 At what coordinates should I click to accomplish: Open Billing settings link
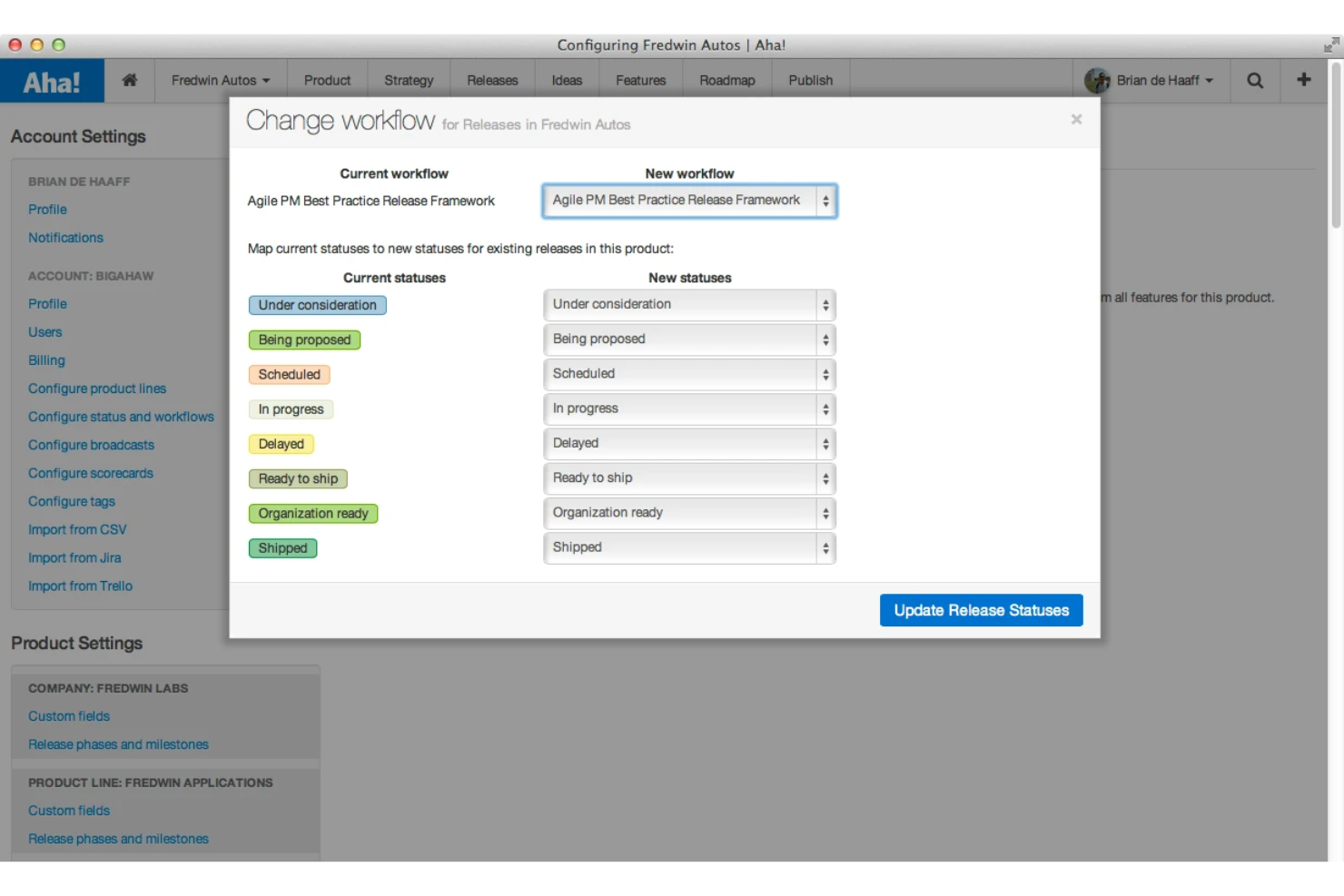46,360
